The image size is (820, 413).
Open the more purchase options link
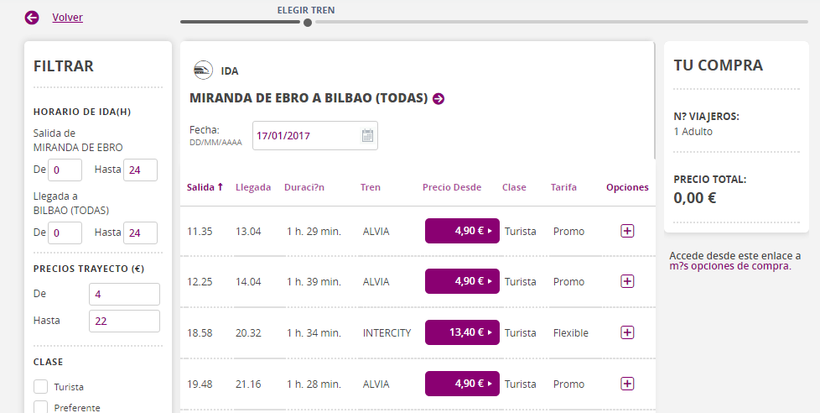tap(729, 266)
